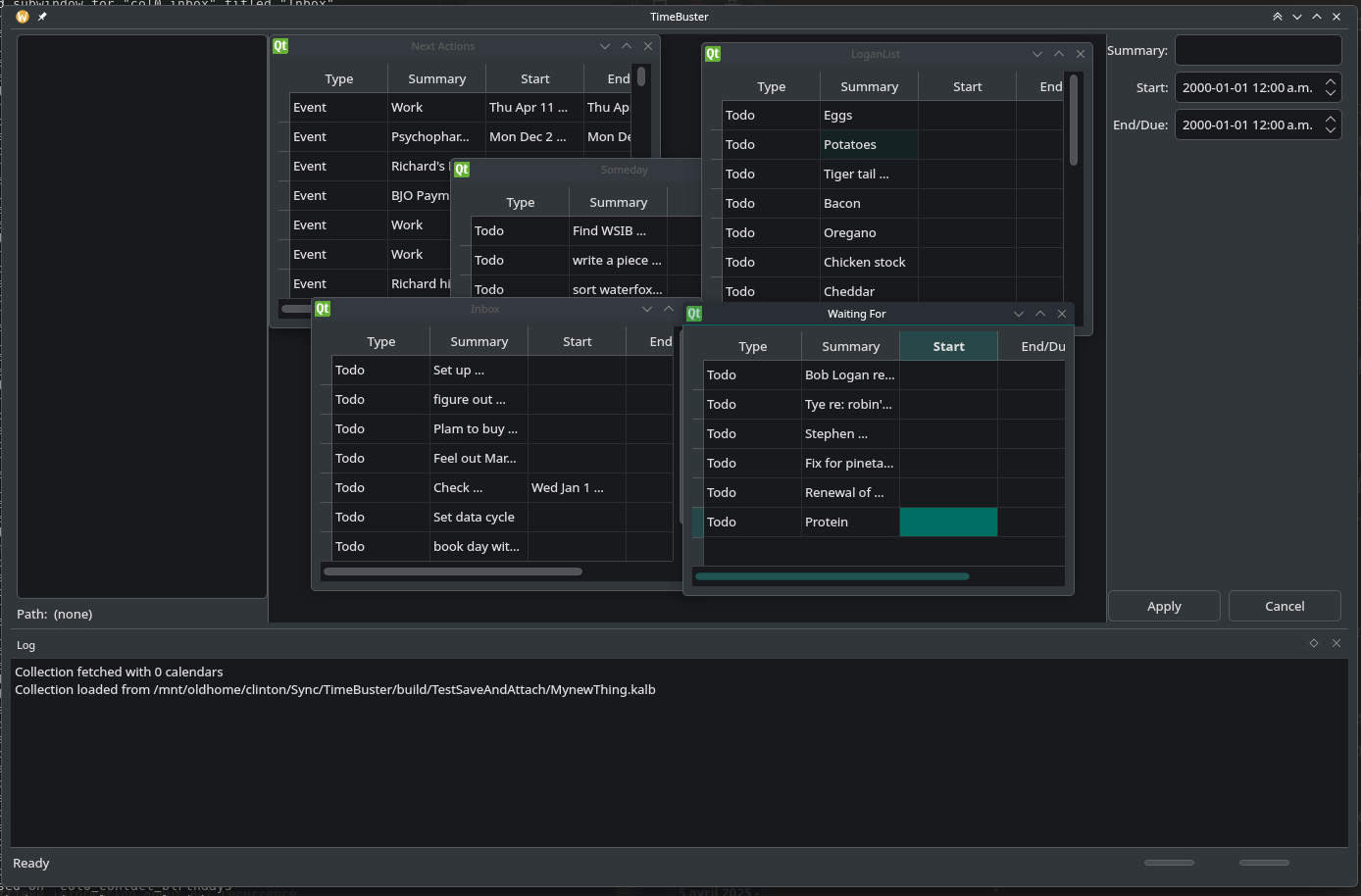Close the Next Actions subwindow
1361x896 pixels.
[x=648, y=46]
